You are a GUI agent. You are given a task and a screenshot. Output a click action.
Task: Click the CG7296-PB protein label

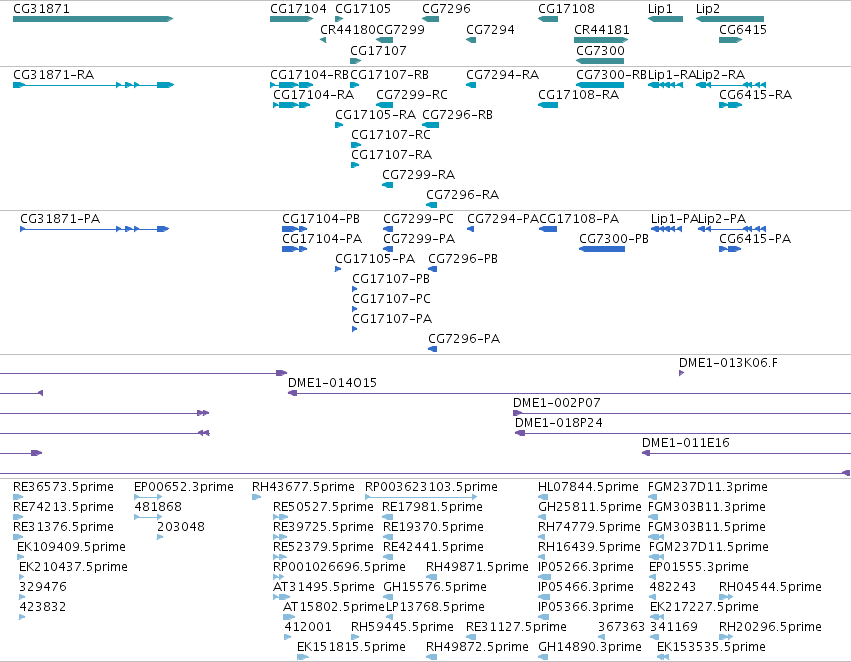463,259
